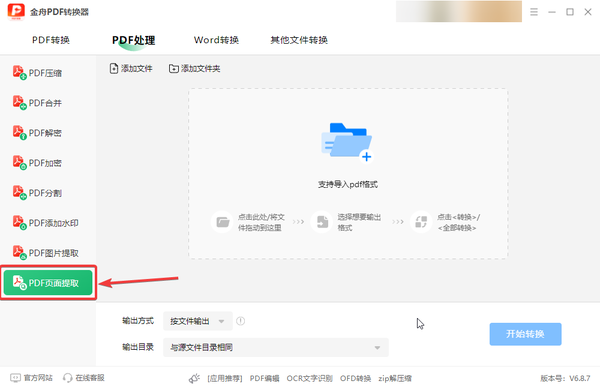The width and height of the screenshot is (600, 390).
Task: Switch to the PDF转换 tab
Action: (x=51, y=40)
